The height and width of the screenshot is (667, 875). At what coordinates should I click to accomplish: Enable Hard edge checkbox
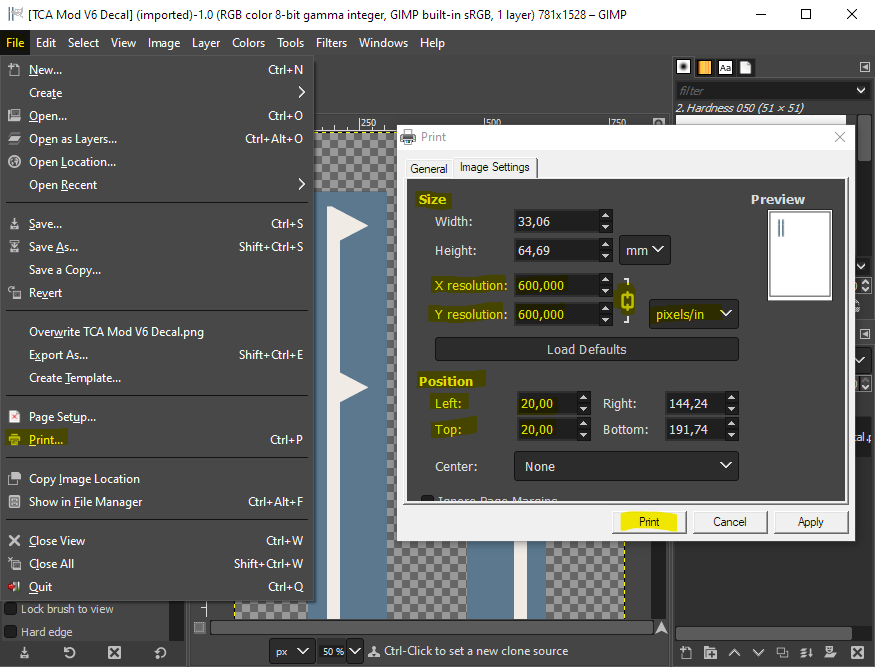coord(10,632)
